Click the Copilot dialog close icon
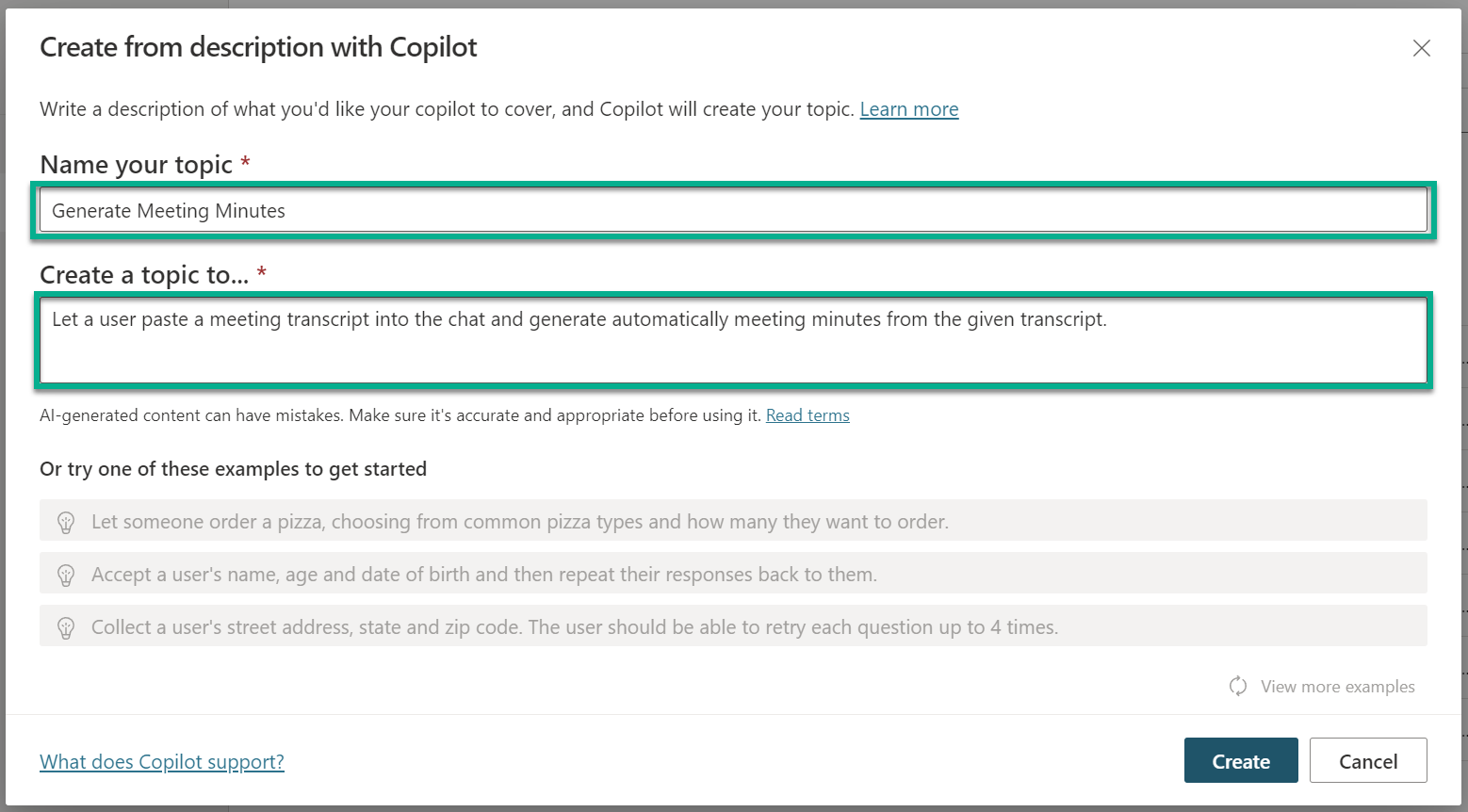Viewport: 1468px width, 812px height. click(1422, 47)
